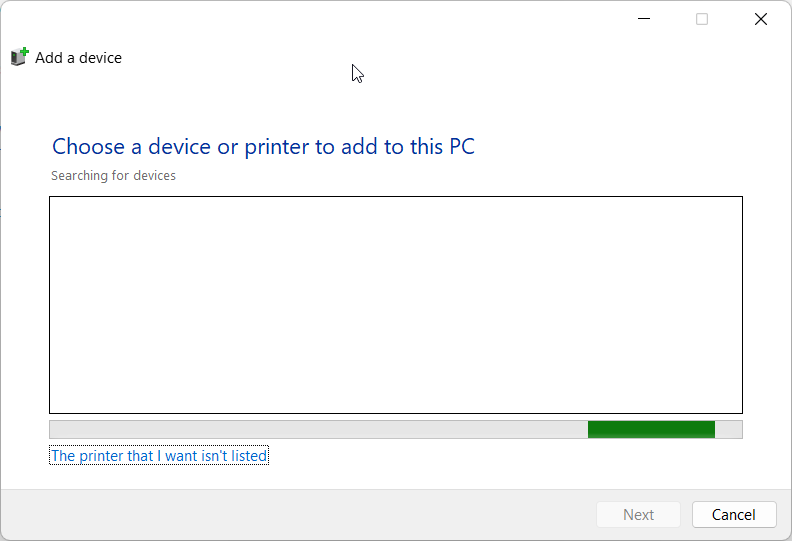The image size is (792, 541).
Task: Click the top border of device list
Action: click(396, 196)
